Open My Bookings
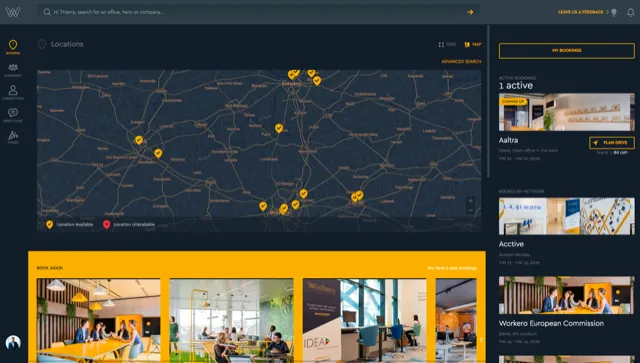 [567, 51]
